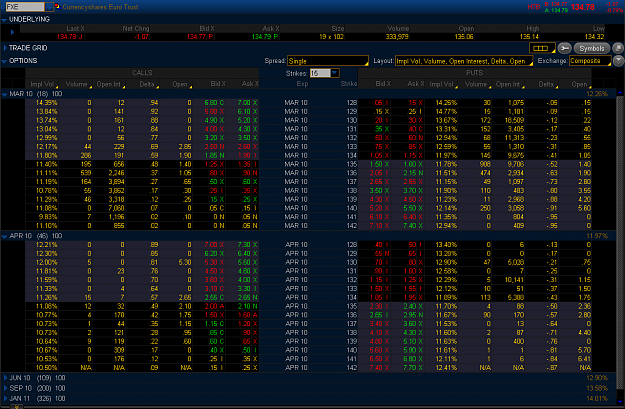
Task: Click MAR 10 128 call bid 6.80 C
Action: [x=214, y=103]
